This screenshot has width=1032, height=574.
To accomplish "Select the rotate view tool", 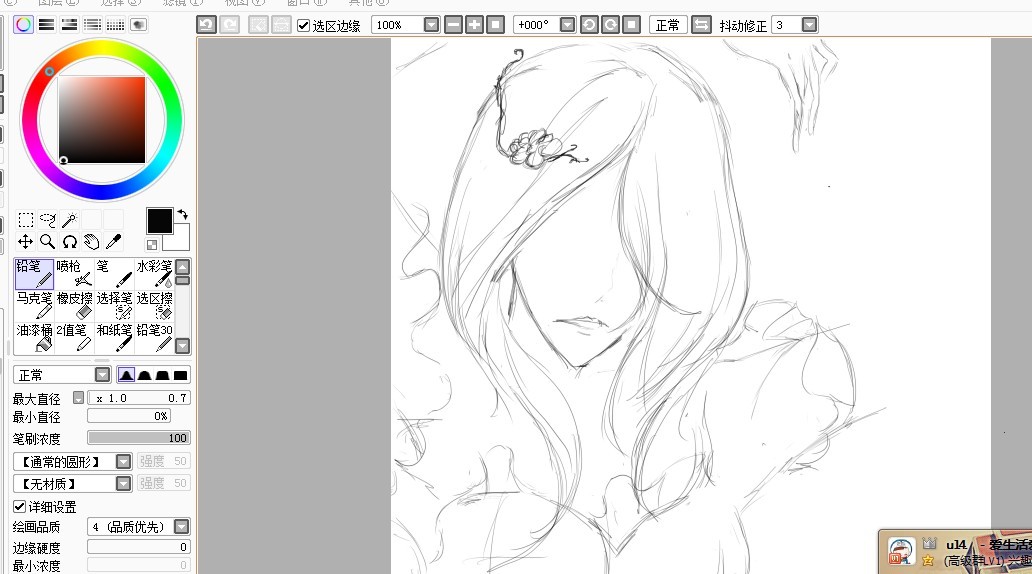I will [x=69, y=242].
